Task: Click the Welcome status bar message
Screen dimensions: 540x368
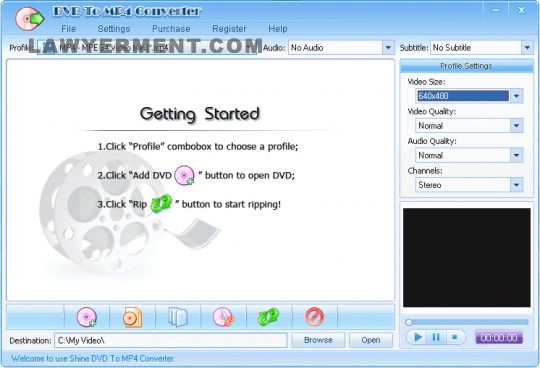Action: pos(92,358)
